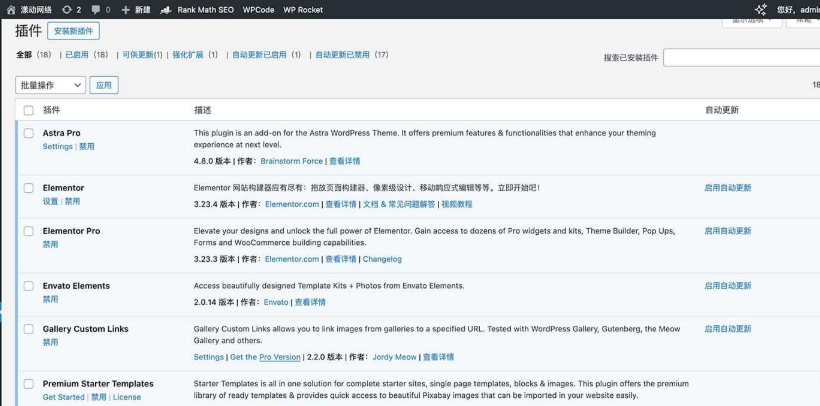Open the Envato author link

[x=276, y=302]
